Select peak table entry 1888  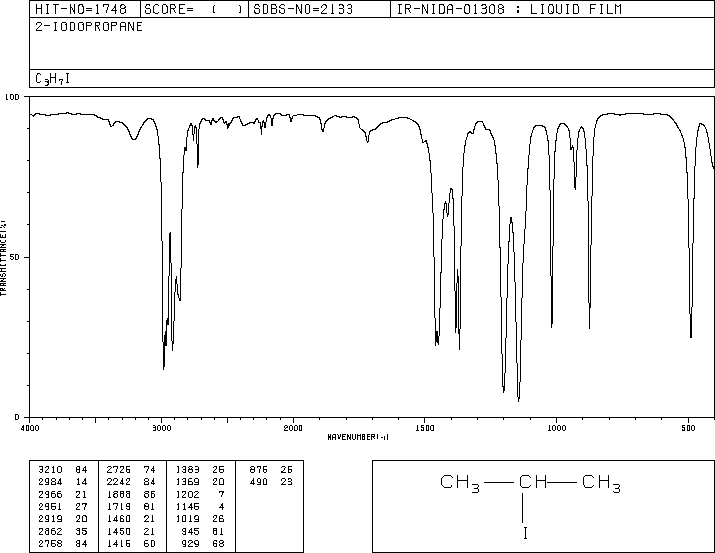click(119, 494)
